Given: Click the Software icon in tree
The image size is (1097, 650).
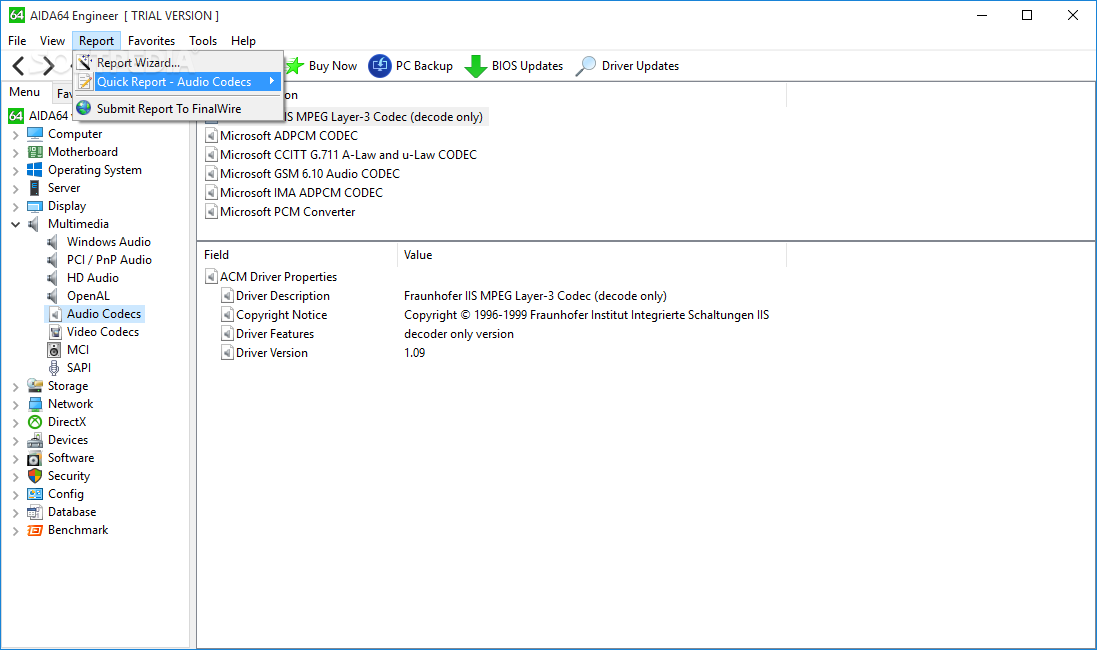Looking at the screenshot, I should 35,458.
